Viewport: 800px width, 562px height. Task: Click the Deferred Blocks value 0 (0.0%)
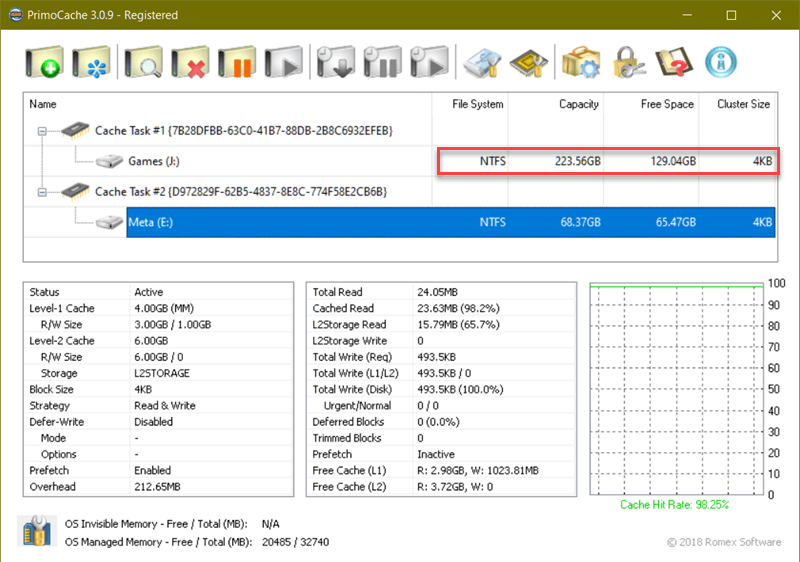coord(438,422)
